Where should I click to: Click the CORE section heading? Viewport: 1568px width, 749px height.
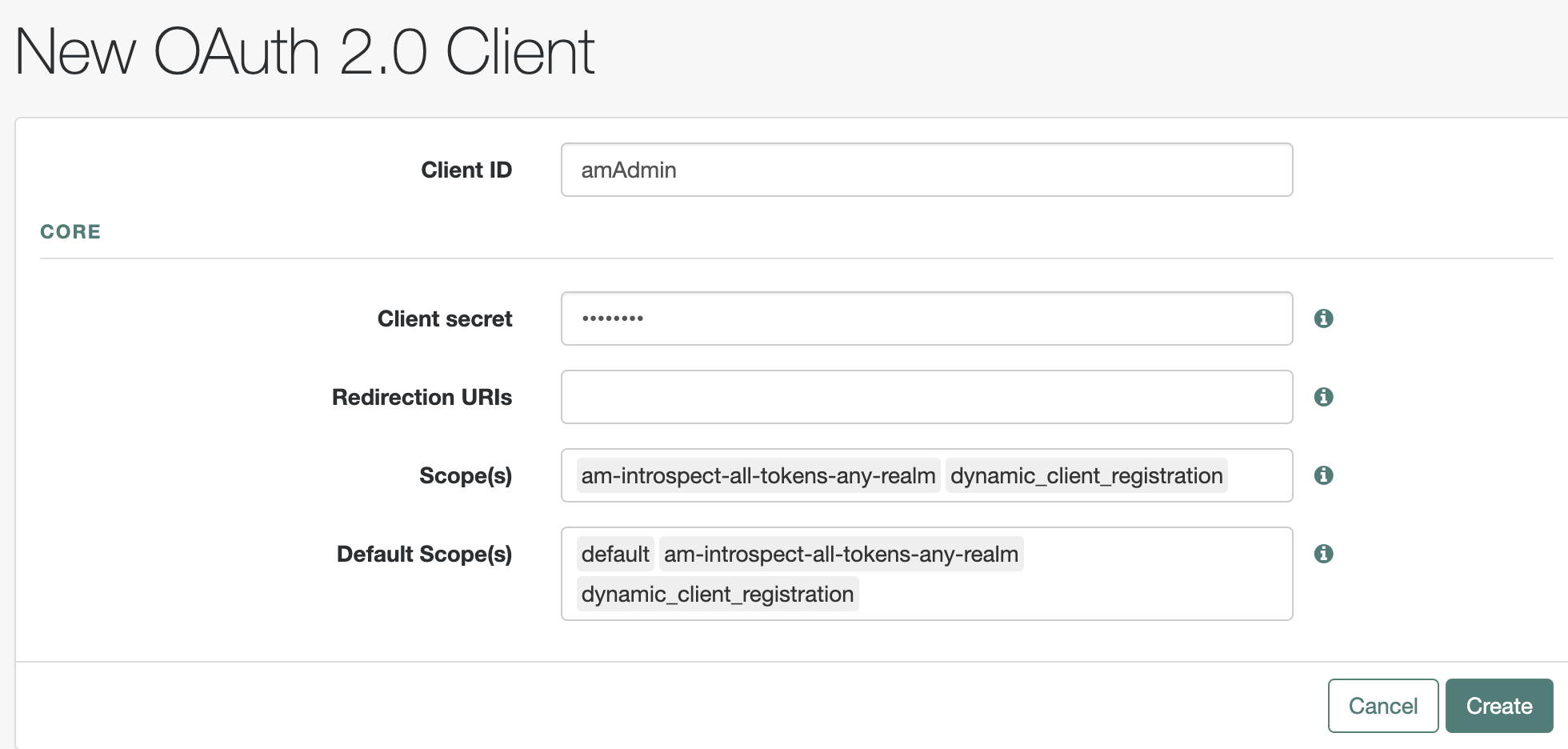(x=70, y=232)
